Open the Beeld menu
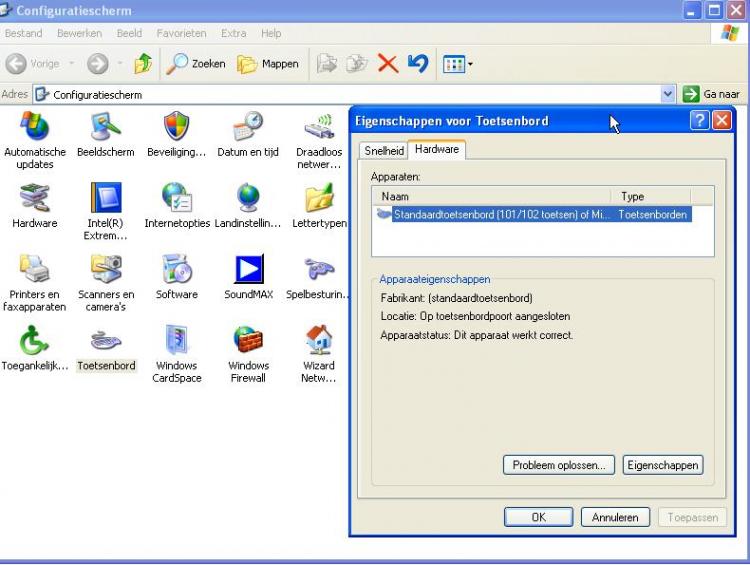This screenshot has width=750, height=565. tap(129, 33)
